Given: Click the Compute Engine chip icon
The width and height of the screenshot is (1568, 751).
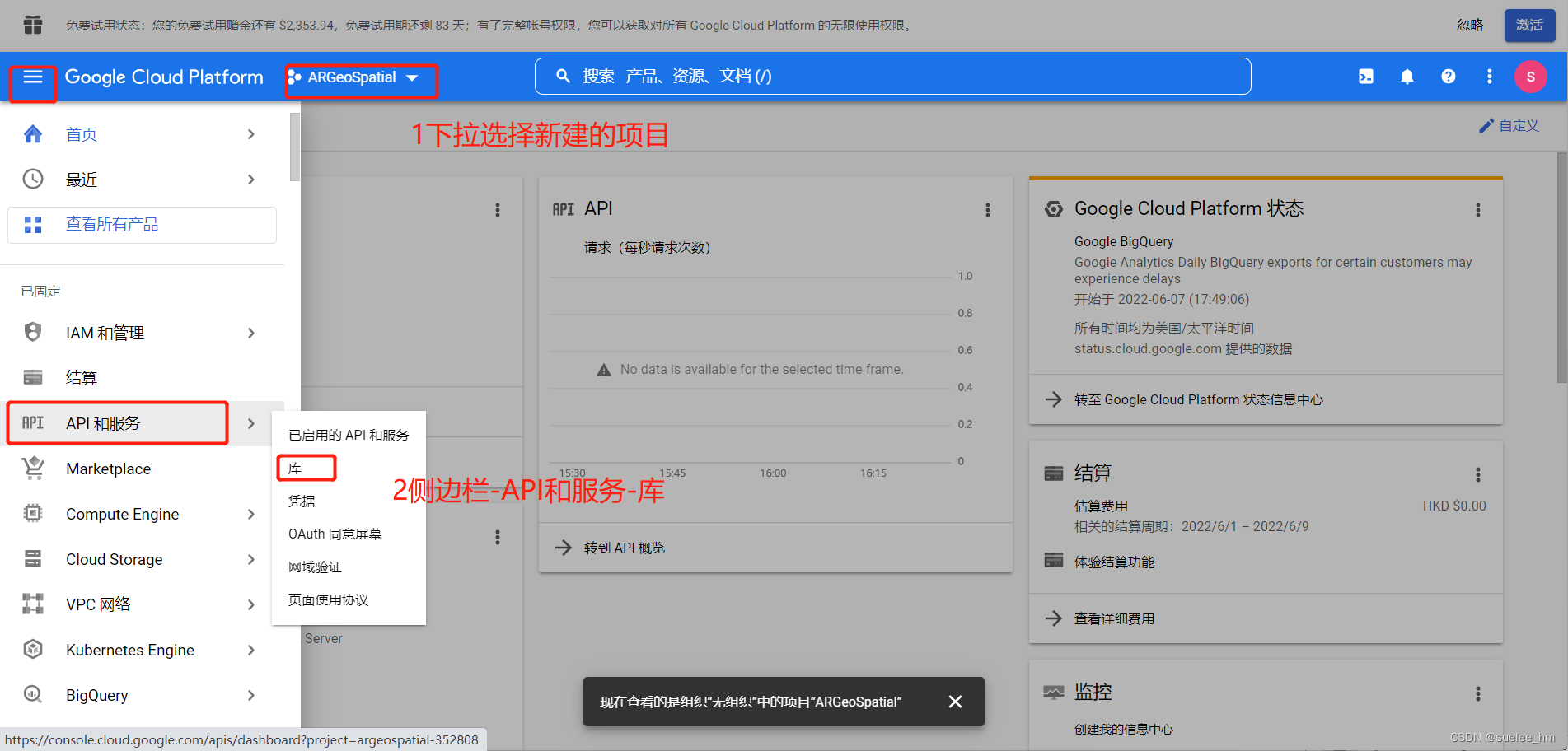Looking at the screenshot, I should tap(33, 513).
